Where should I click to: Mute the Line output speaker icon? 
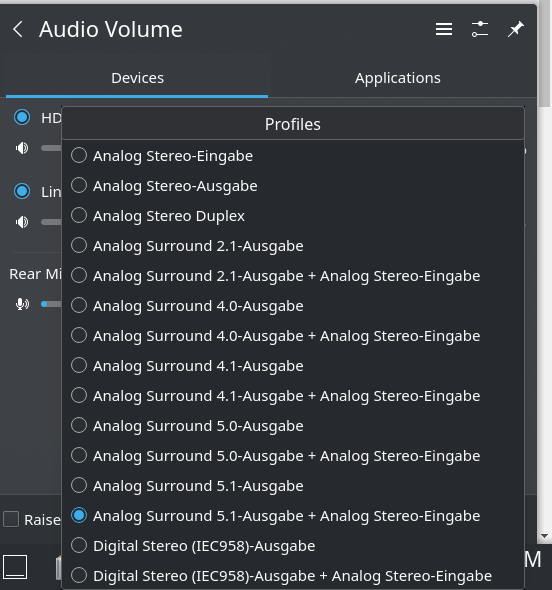click(22, 222)
